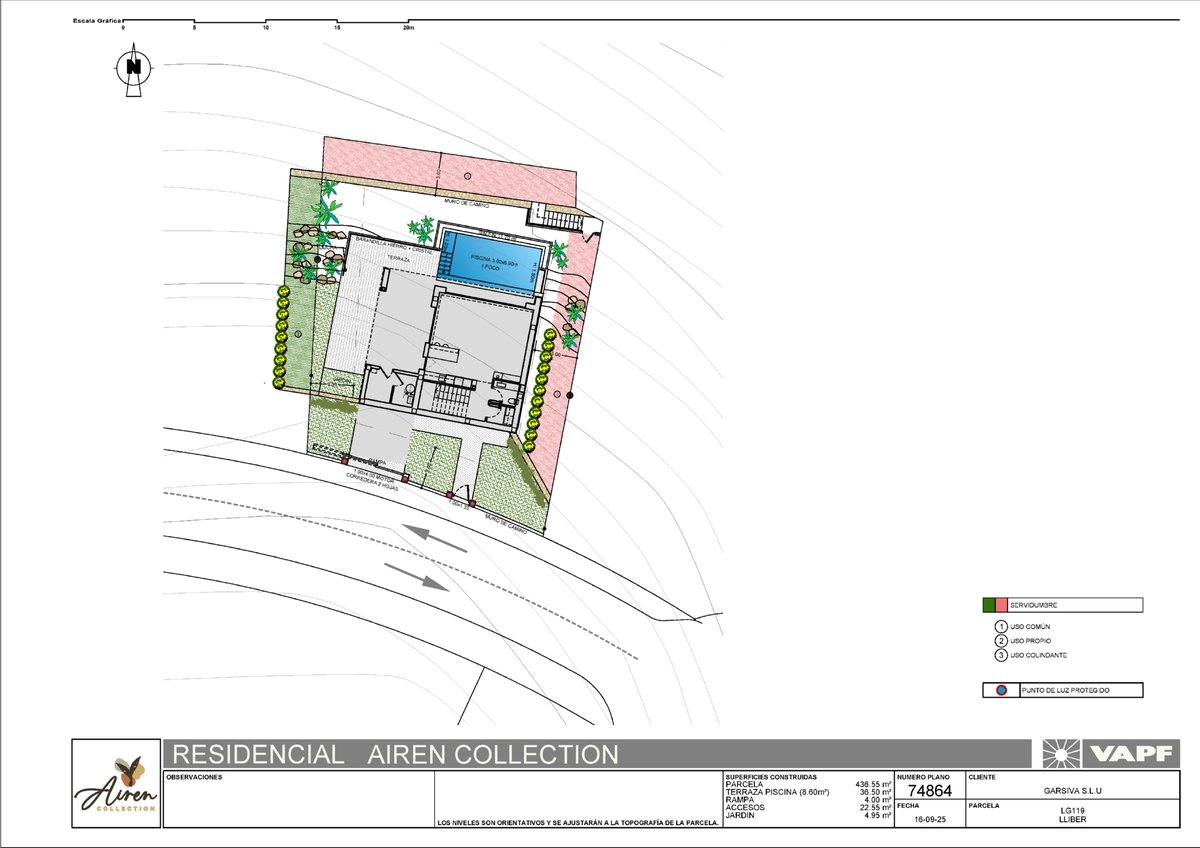This screenshot has height=848, width=1200.
Task: Click the right-pointing road direction arrow
Action: click(416, 576)
